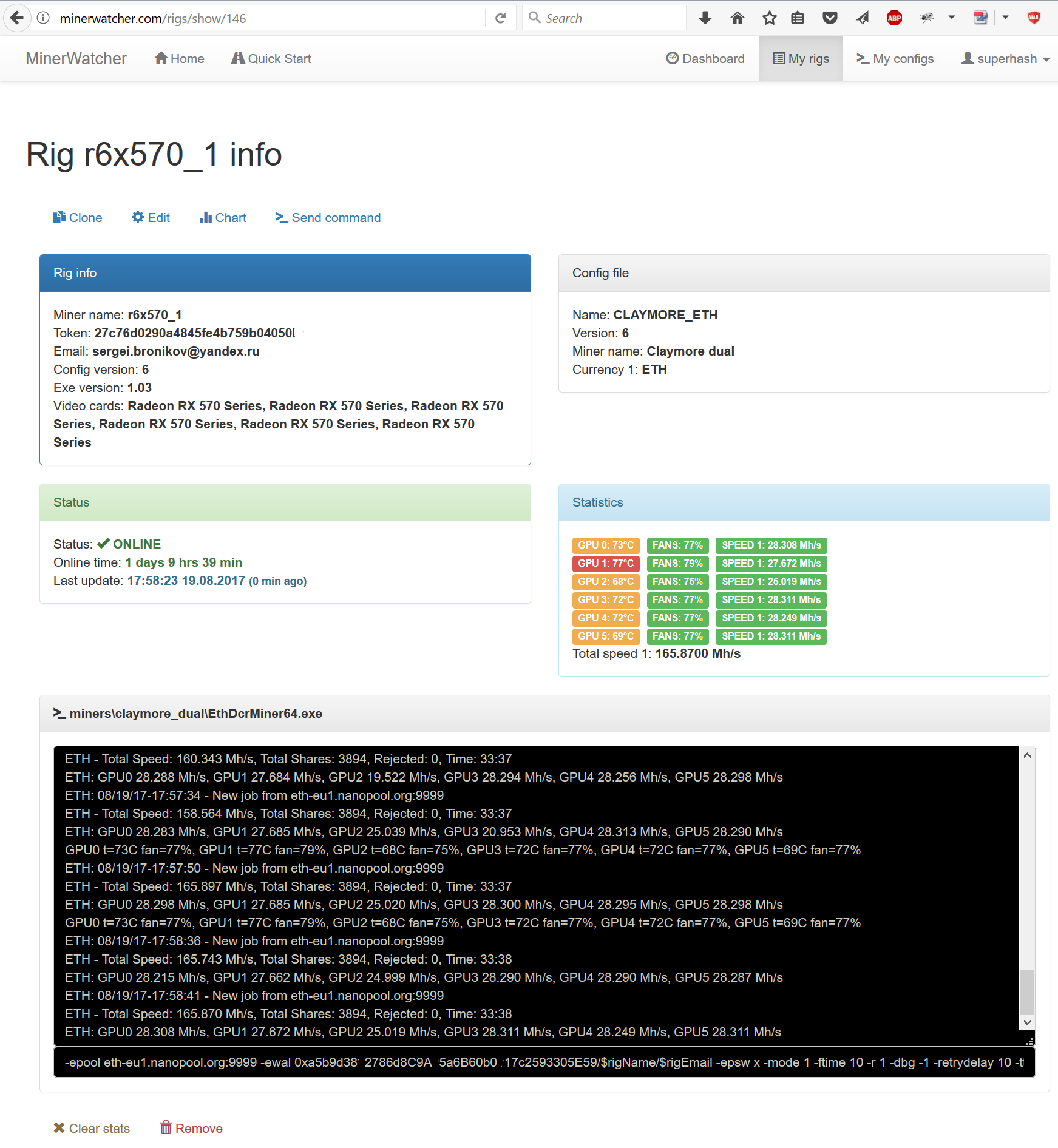Click the address bar URL field

pyautogui.click(x=270, y=18)
